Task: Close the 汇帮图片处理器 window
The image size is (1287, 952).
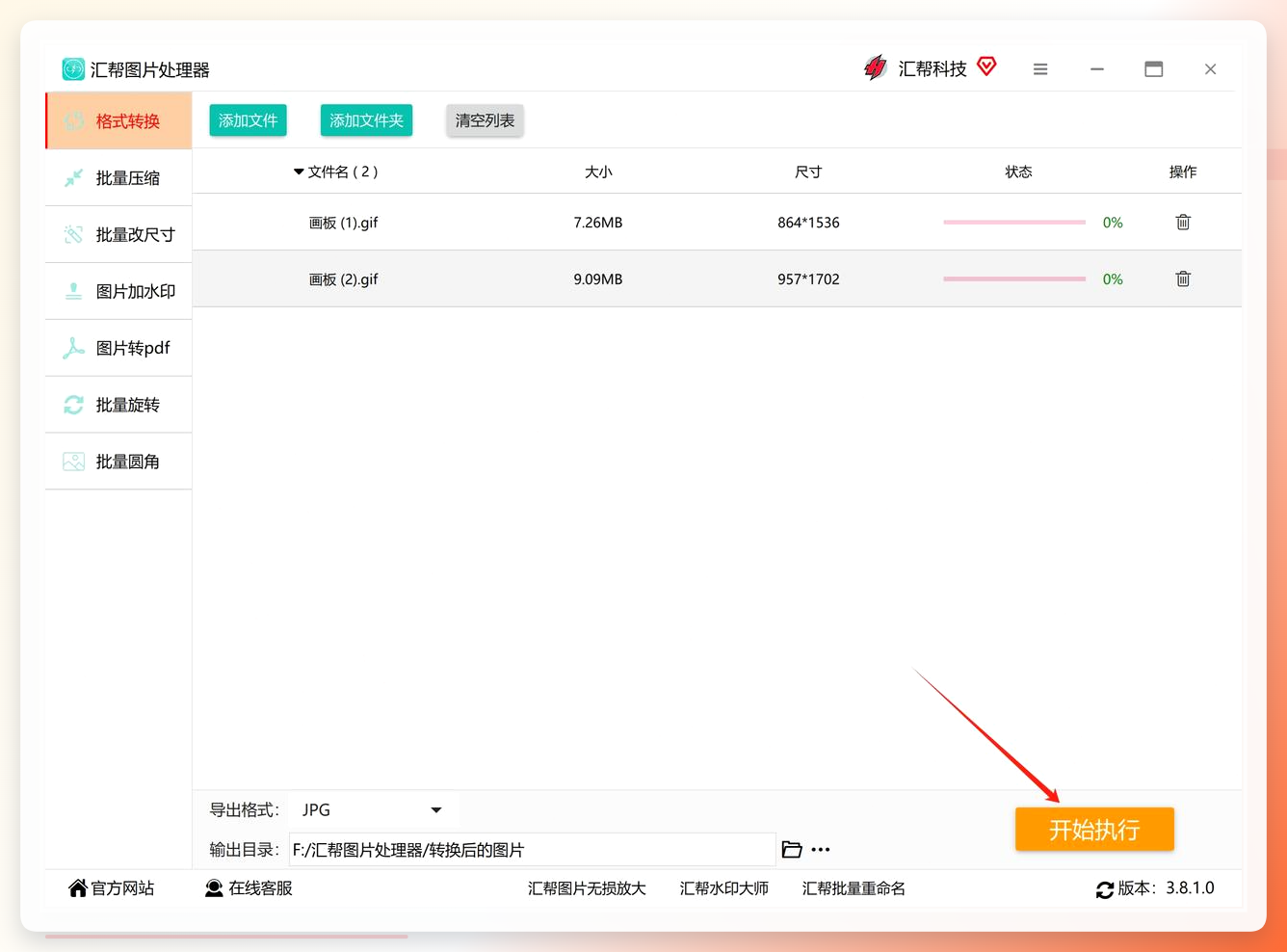Action: (x=1211, y=69)
